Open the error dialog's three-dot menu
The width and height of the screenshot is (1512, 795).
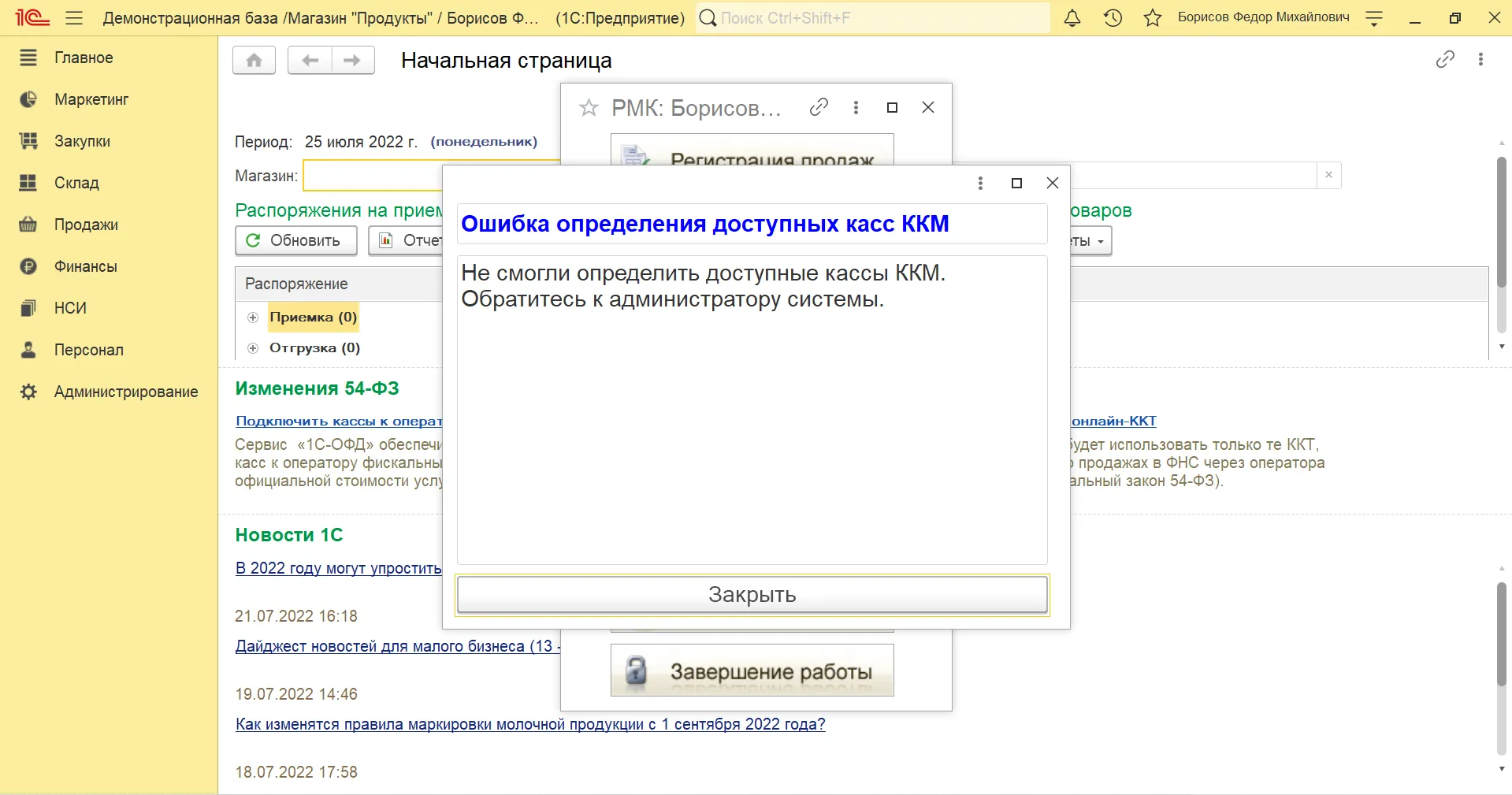tap(980, 183)
